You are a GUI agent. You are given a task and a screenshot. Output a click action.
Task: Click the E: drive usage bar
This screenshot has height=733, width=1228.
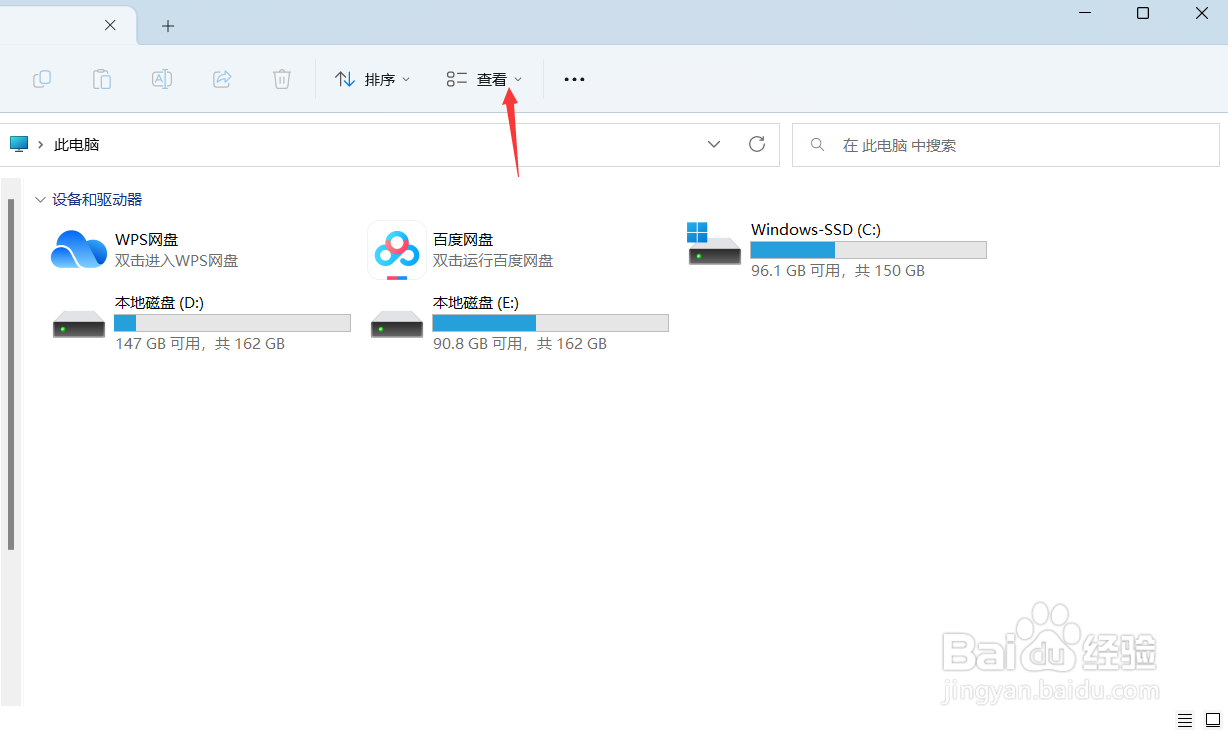pos(551,323)
